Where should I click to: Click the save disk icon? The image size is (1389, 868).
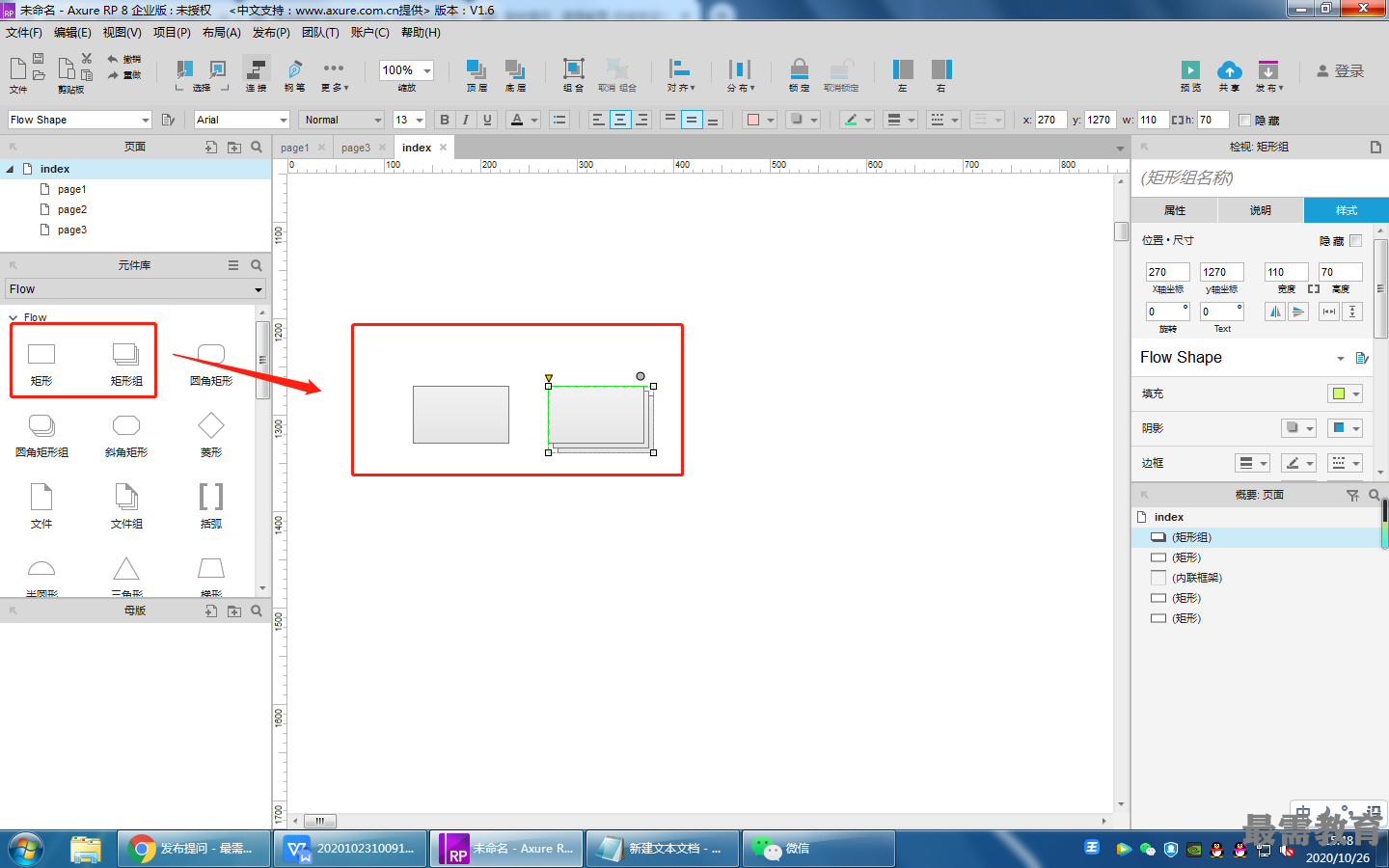click(39, 59)
